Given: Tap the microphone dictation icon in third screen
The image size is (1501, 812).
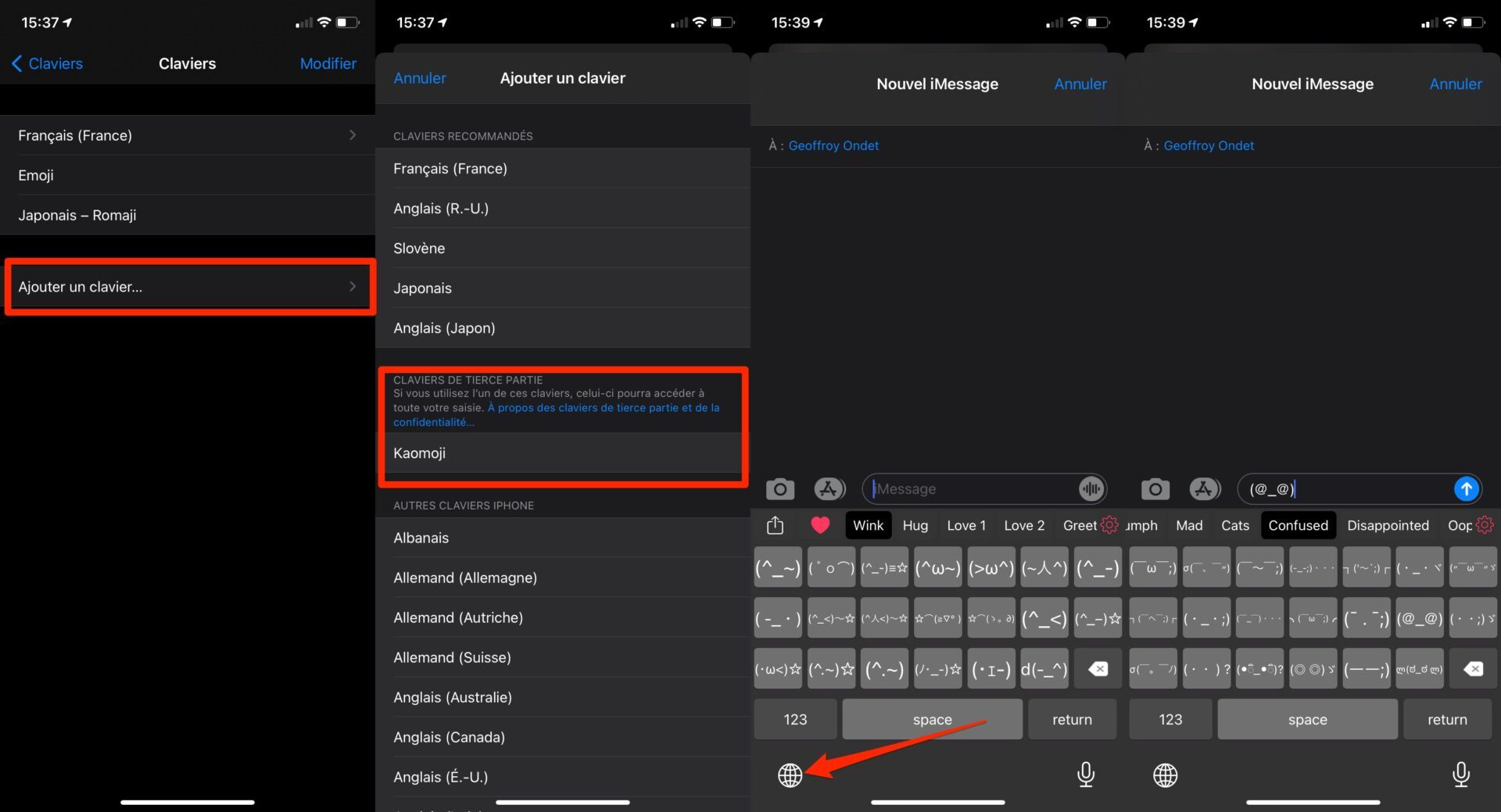Looking at the screenshot, I should 1086,774.
